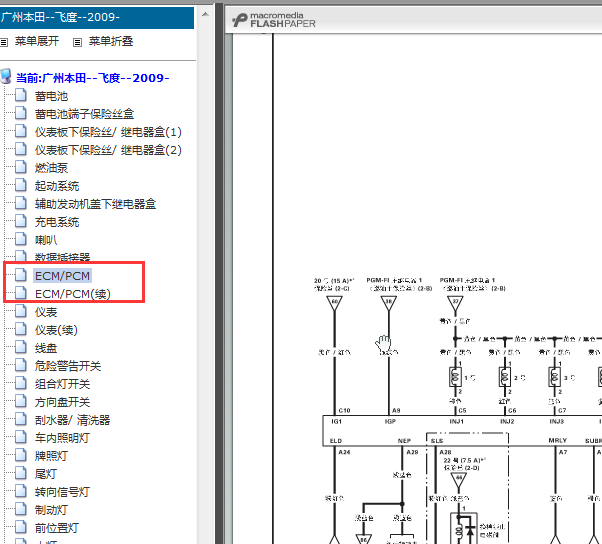This screenshot has height=544, width=602.
Task: Select the root node 当前:广州本田--飞度--2009-
Action: pyautogui.click(x=93, y=78)
